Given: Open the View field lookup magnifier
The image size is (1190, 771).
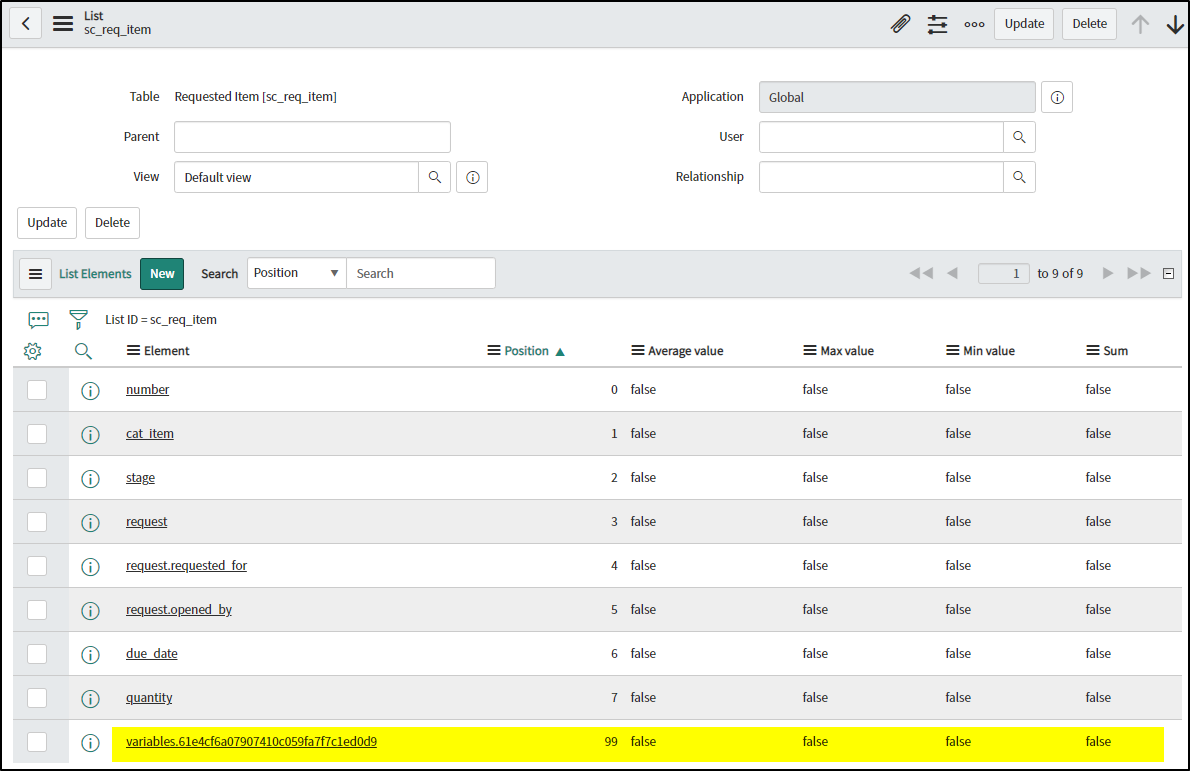Looking at the screenshot, I should 434,177.
